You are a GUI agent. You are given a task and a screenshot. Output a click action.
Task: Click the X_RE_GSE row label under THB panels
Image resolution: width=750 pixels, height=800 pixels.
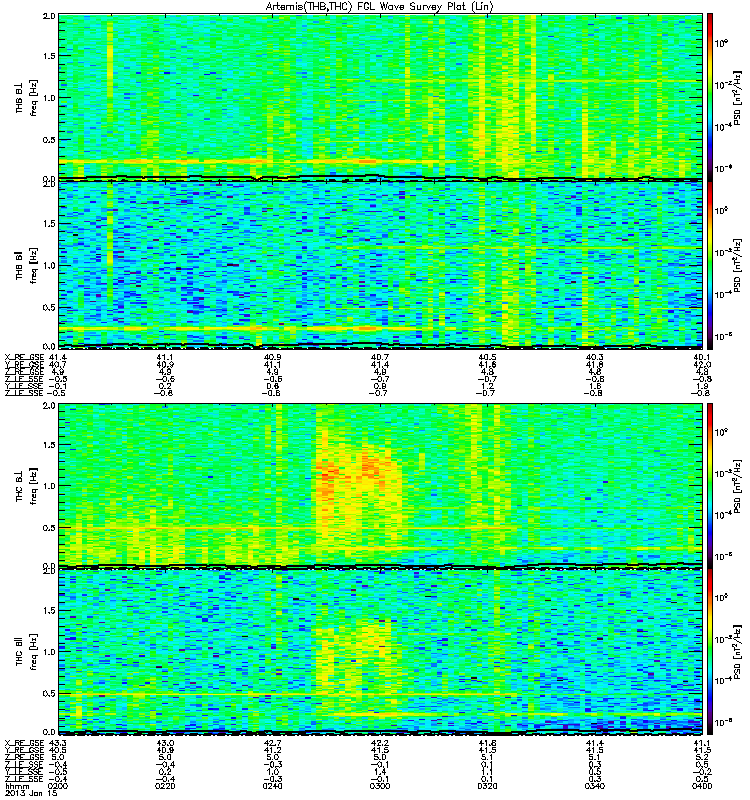point(24,357)
